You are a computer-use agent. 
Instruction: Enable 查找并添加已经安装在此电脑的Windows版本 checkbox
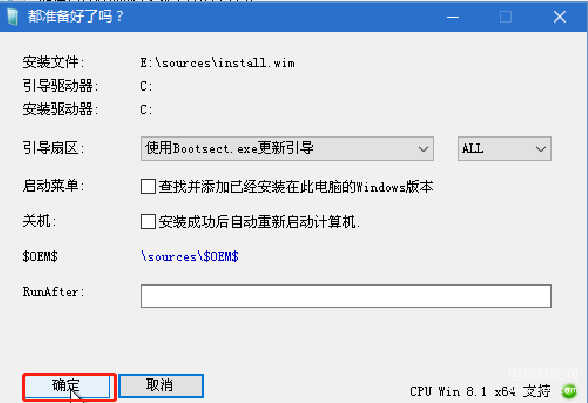click(148, 186)
